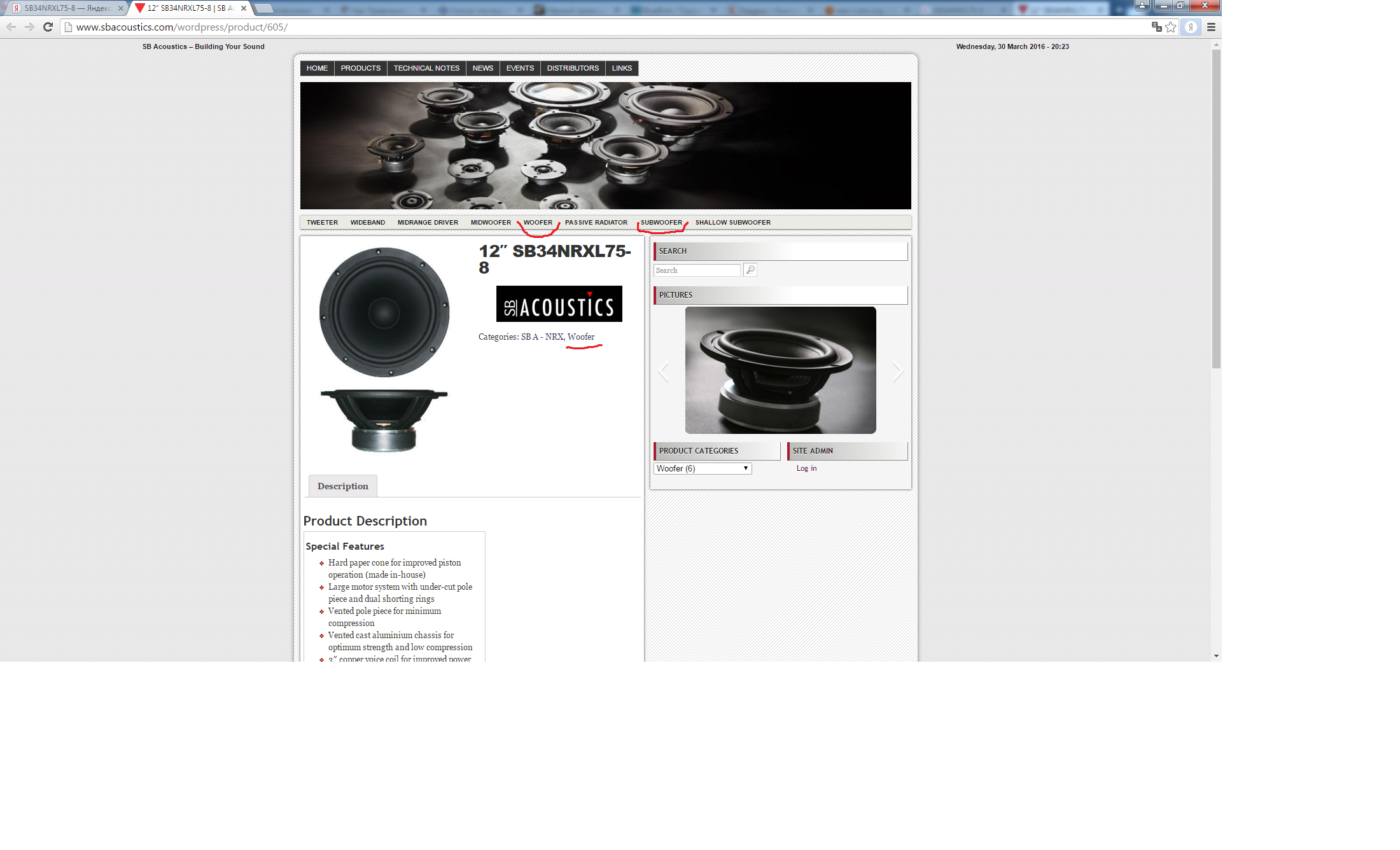The height and width of the screenshot is (850, 1400).
Task: Click the Yandex extension icon in toolbar
Action: (x=1191, y=27)
